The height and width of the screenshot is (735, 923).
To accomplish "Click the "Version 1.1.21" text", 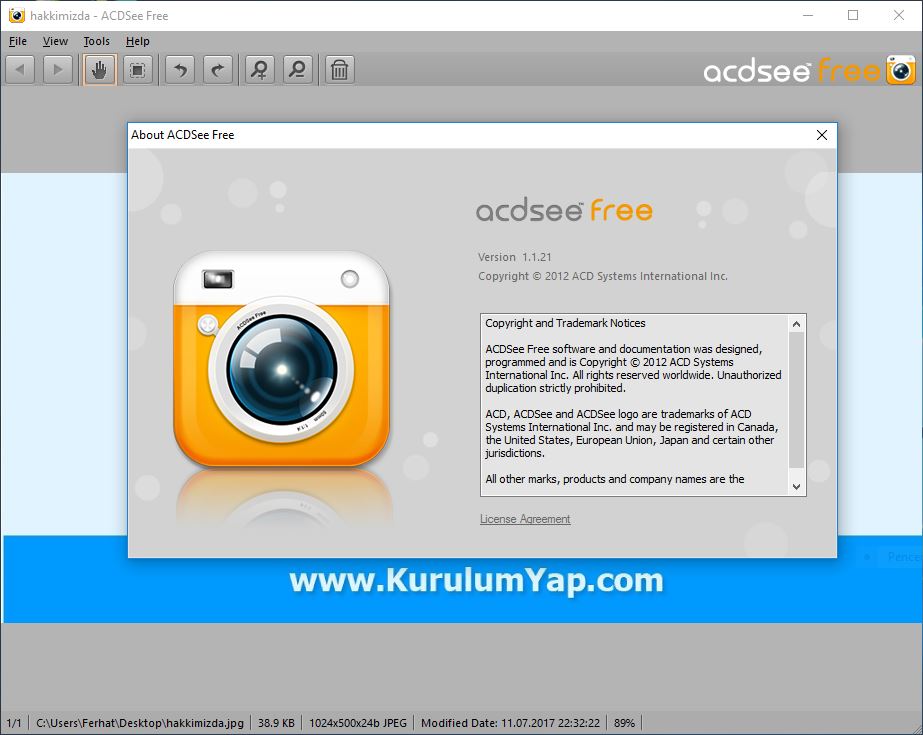I will [x=514, y=257].
